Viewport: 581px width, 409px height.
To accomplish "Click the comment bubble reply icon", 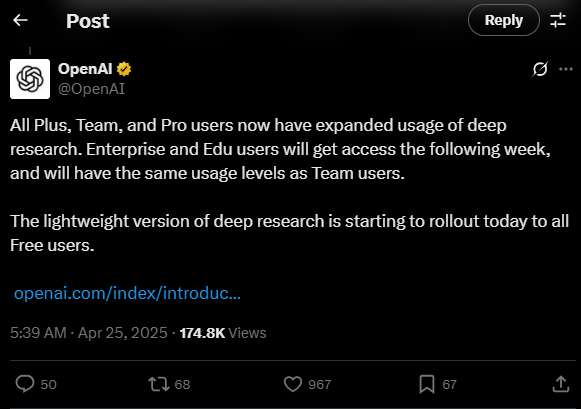I will point(25,384).
